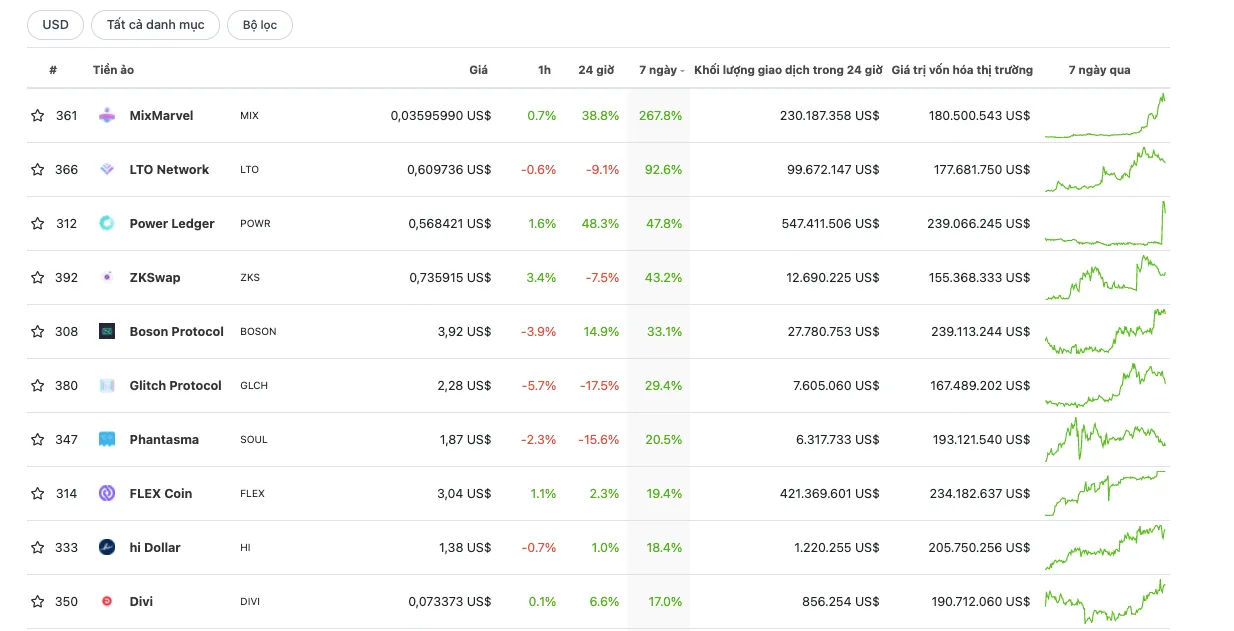Click the Boson Protocol coin logo

[x=107, y=332]
